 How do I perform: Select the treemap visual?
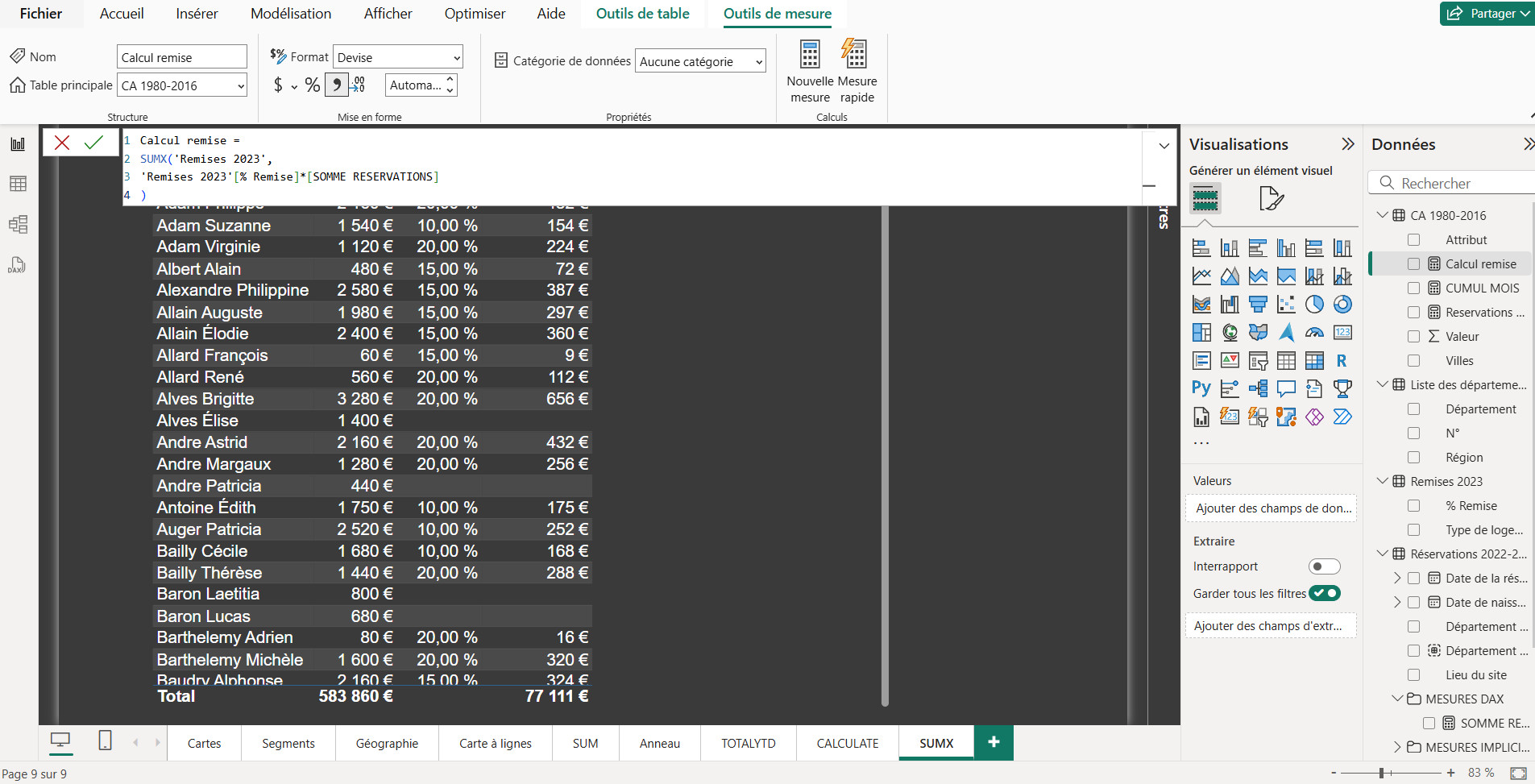pyautogui.click(x=1201, y=332)
